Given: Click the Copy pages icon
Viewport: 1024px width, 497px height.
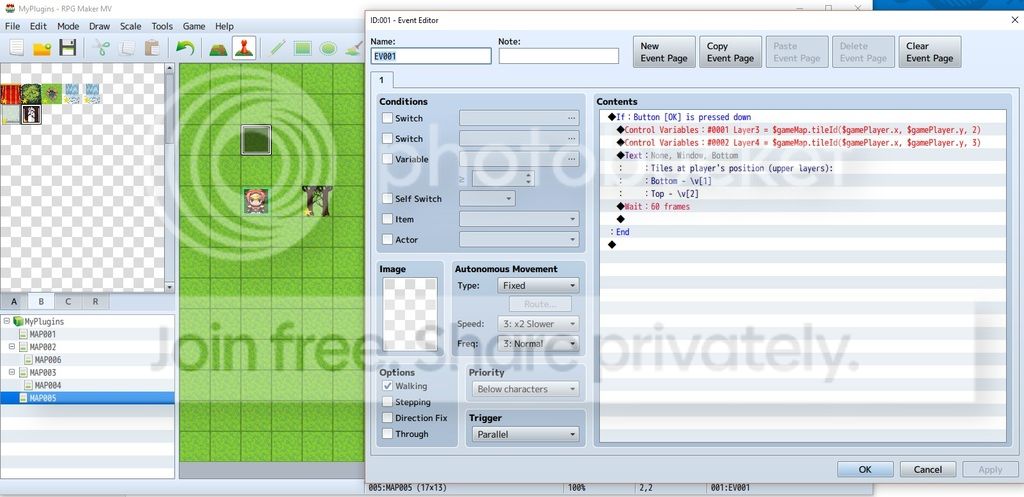Looking at the screenshot, I should [x=127, y=48].
